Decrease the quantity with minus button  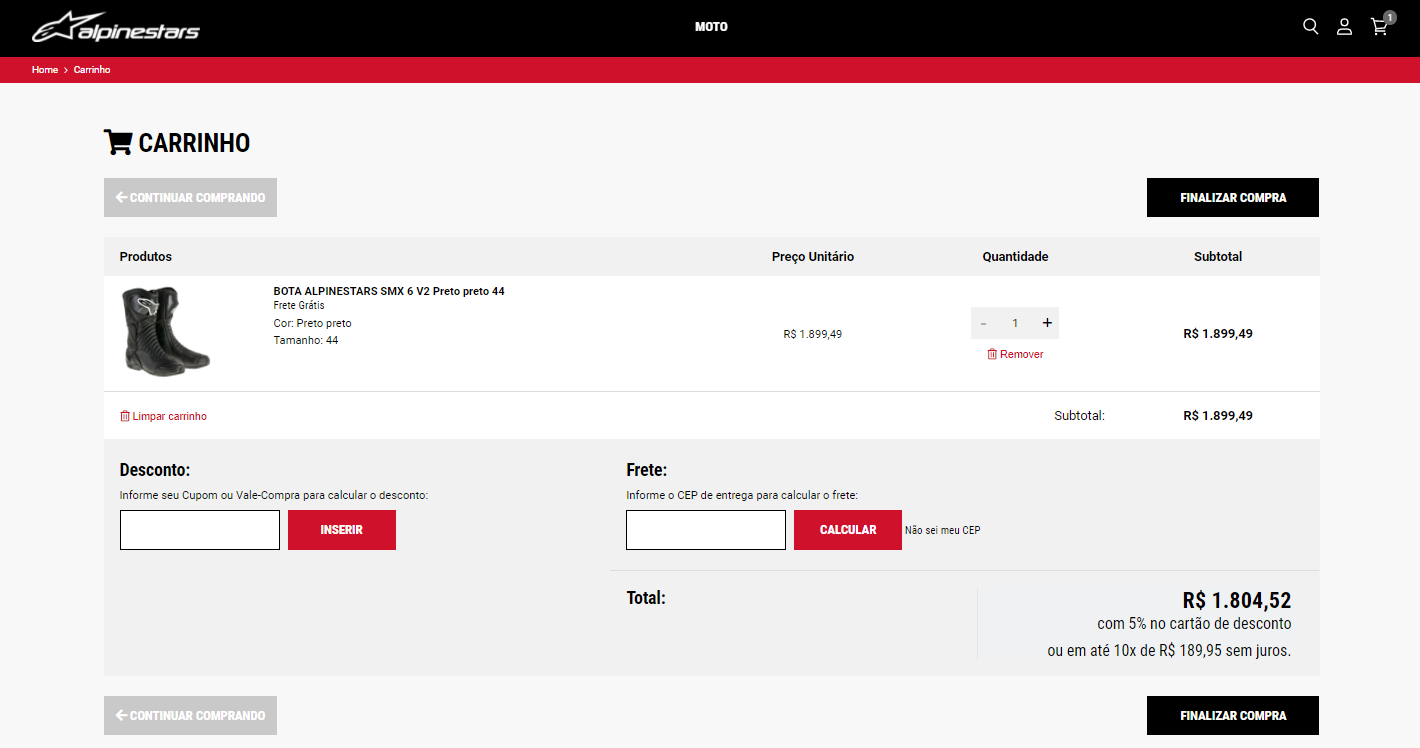pos(983,323)
